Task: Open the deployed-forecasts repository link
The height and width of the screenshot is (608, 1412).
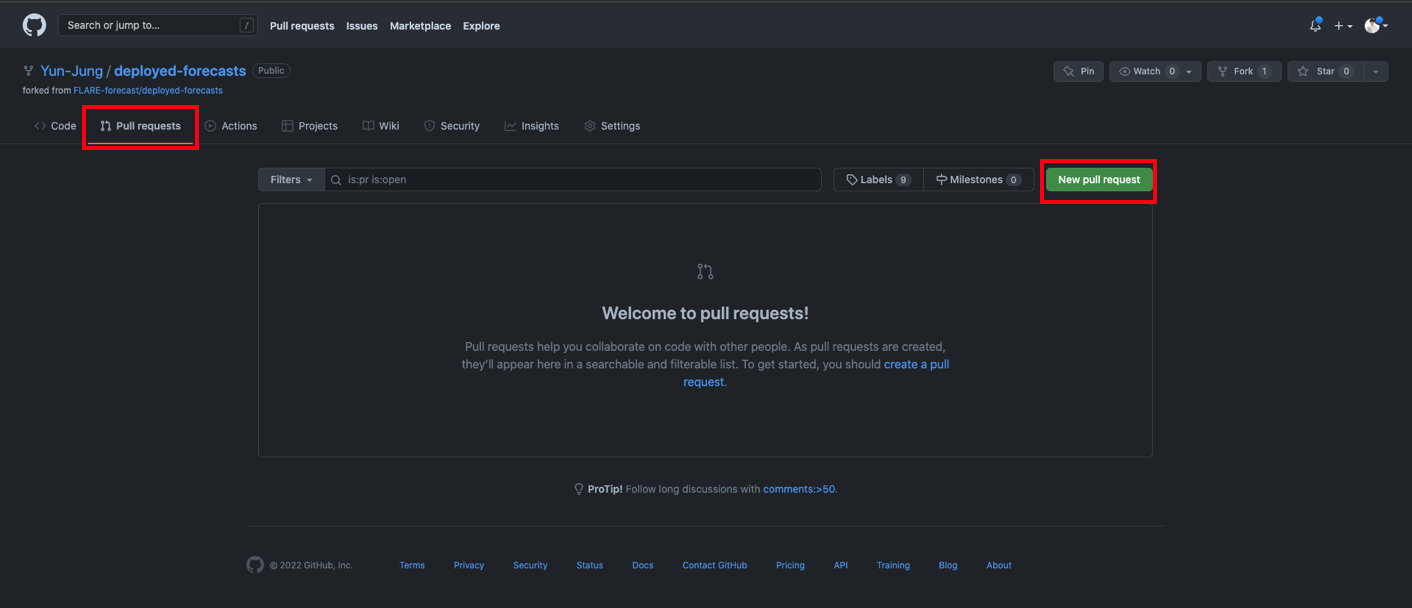Action: (180, 71)
